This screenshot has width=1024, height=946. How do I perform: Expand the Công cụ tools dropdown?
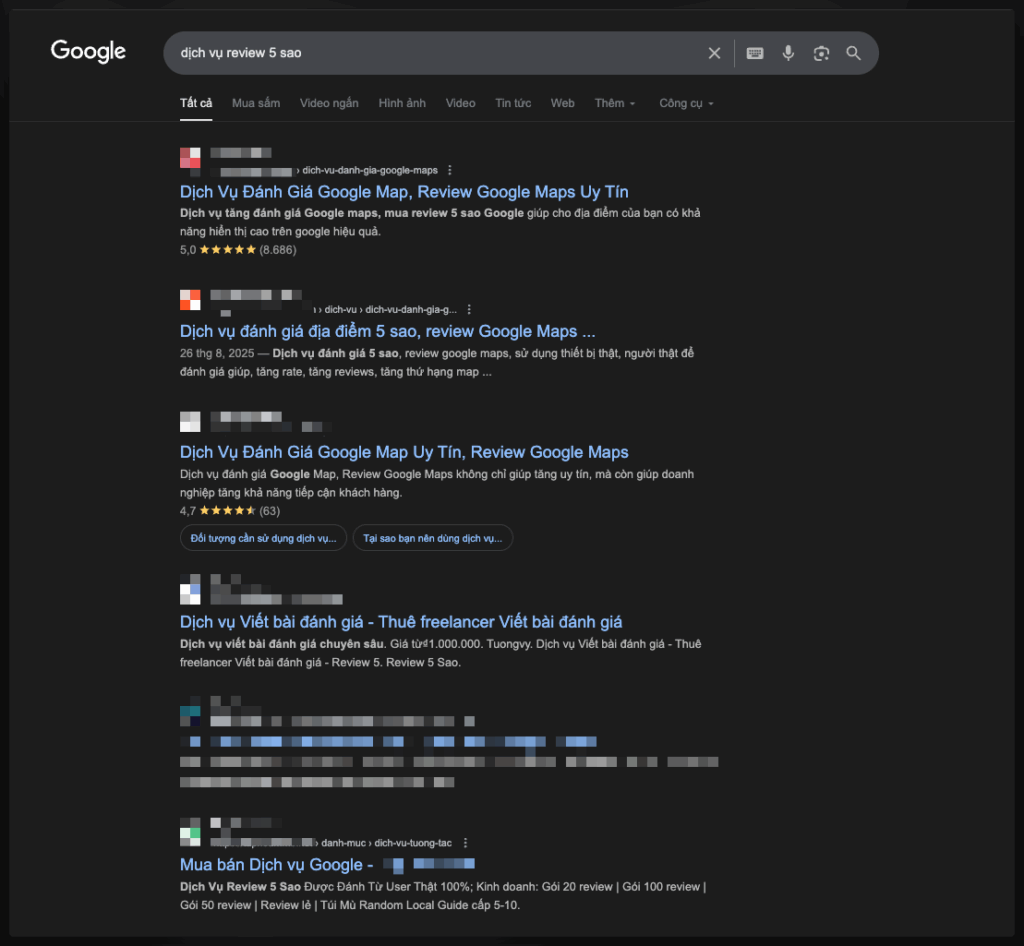coord(686,103)
